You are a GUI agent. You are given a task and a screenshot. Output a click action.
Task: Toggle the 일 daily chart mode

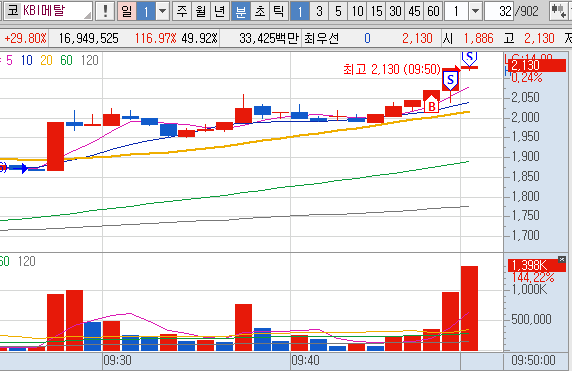(x=127, y=11)
